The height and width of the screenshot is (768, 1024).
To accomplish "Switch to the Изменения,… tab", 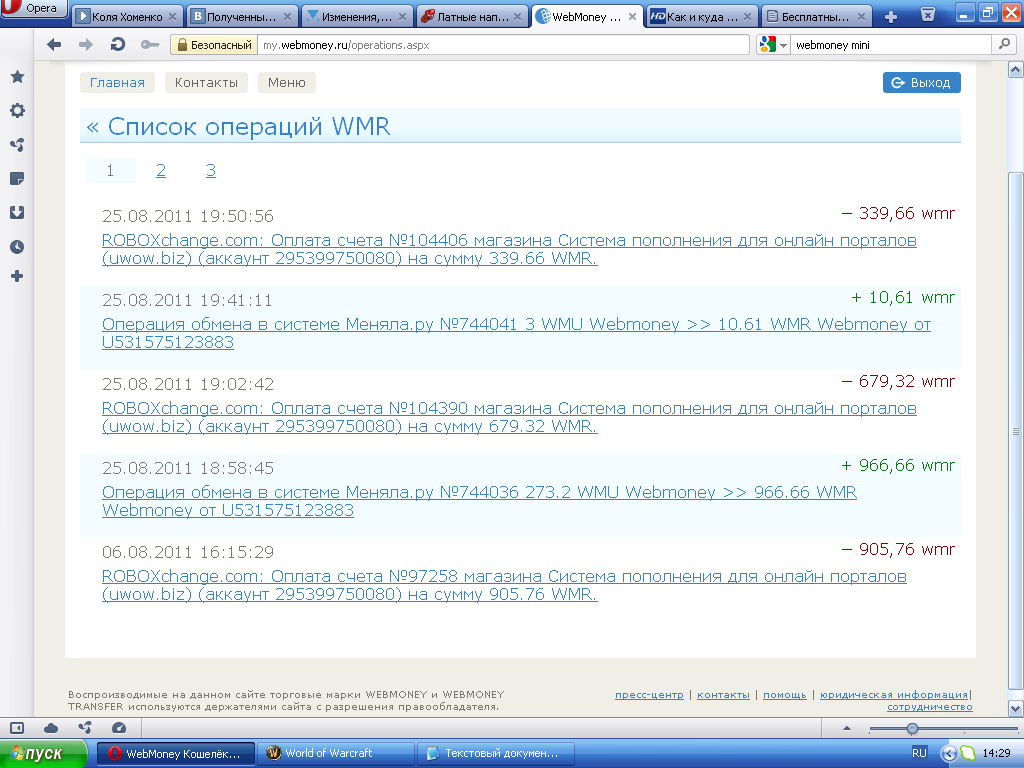I will point(357,17).
